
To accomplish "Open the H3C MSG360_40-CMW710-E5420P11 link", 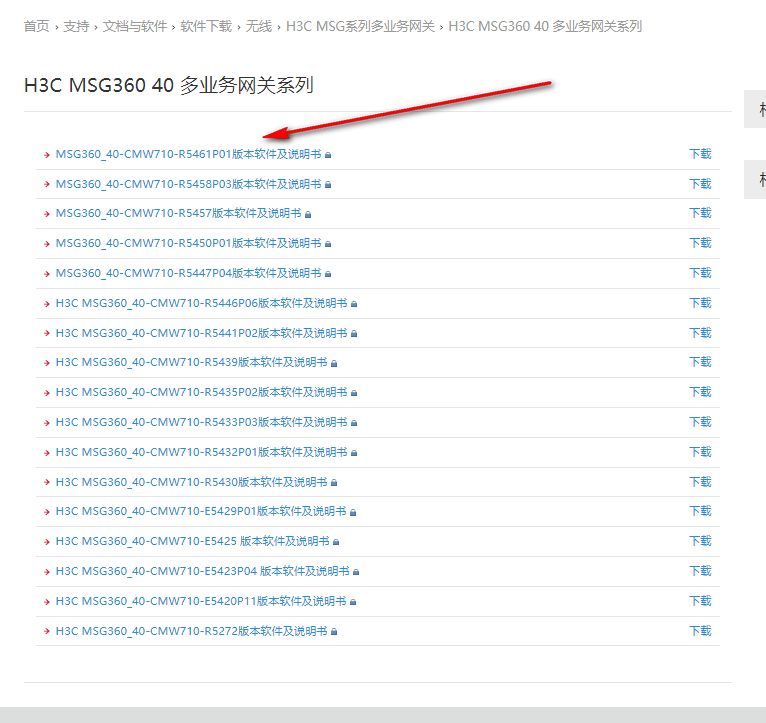I will coord(201,601).
